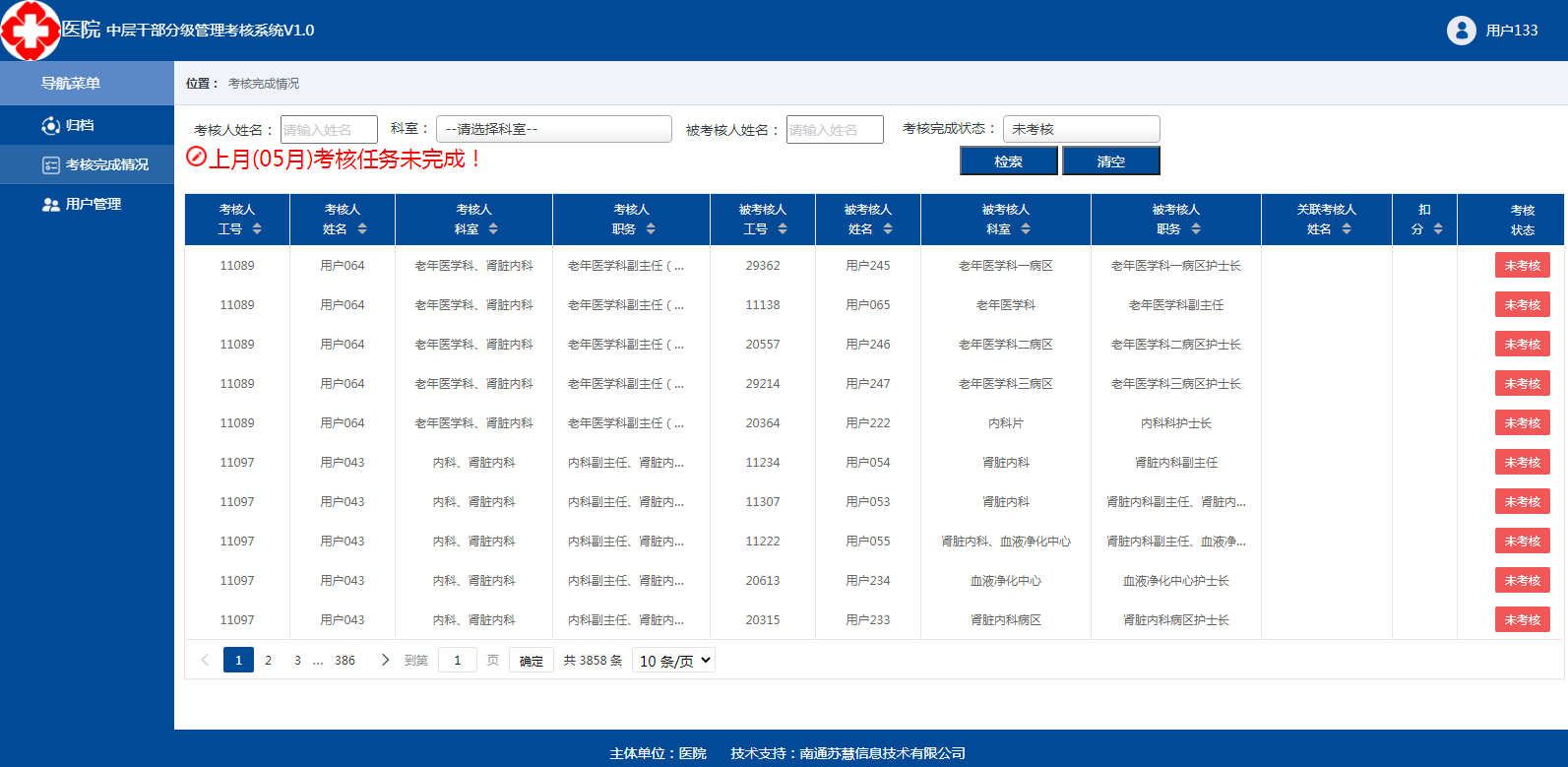Go to page 386 in pagination
Image resolution: width=1568 pixels, height=767 pixels.
coord(345,661)
